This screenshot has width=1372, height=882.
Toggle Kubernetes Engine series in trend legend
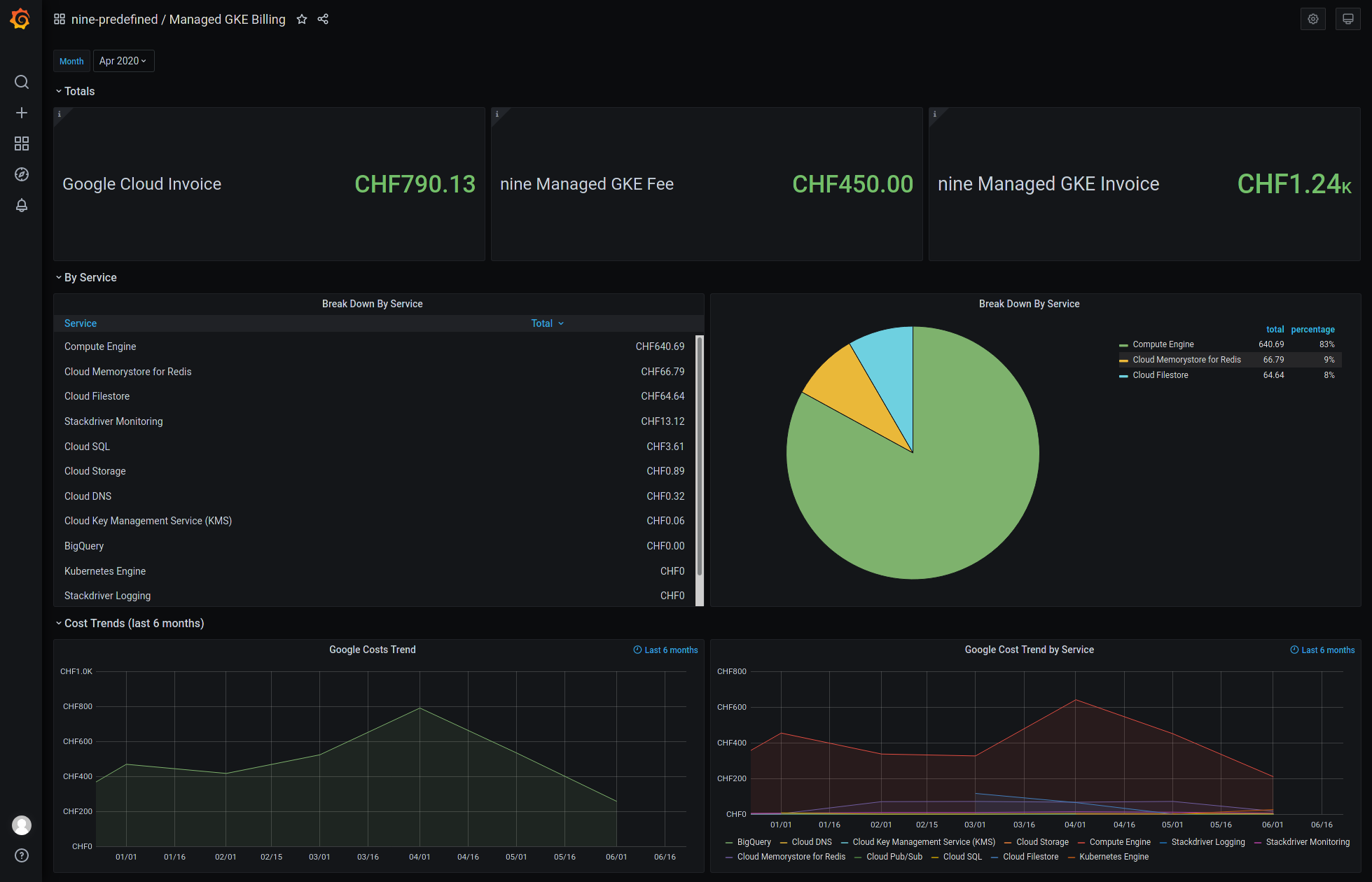pyautogui.click(x=1114, y=857)
